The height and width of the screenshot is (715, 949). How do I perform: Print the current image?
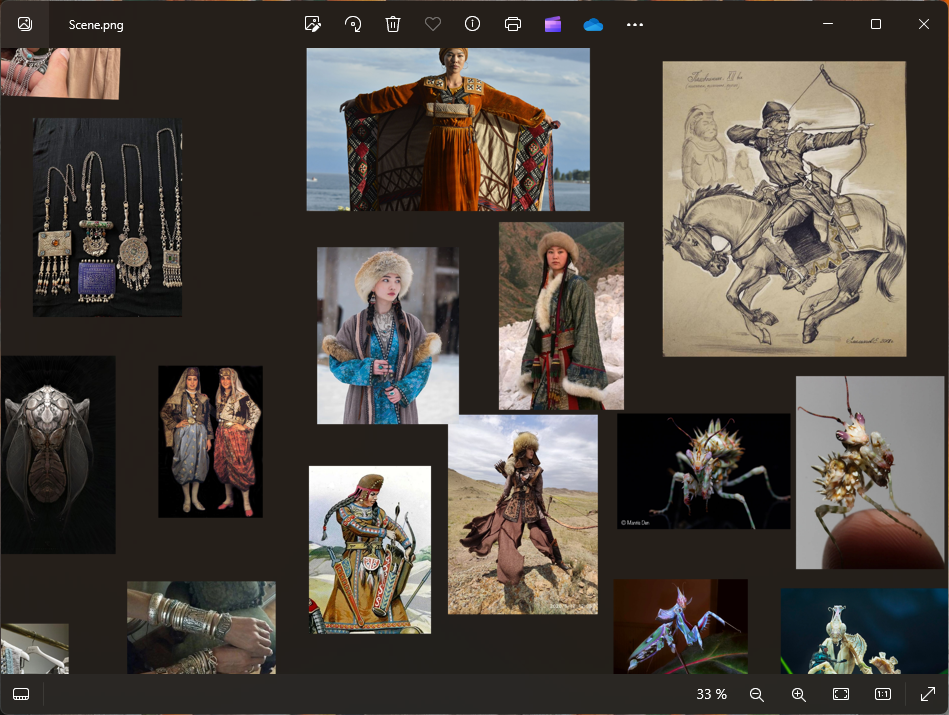(513, 24)
